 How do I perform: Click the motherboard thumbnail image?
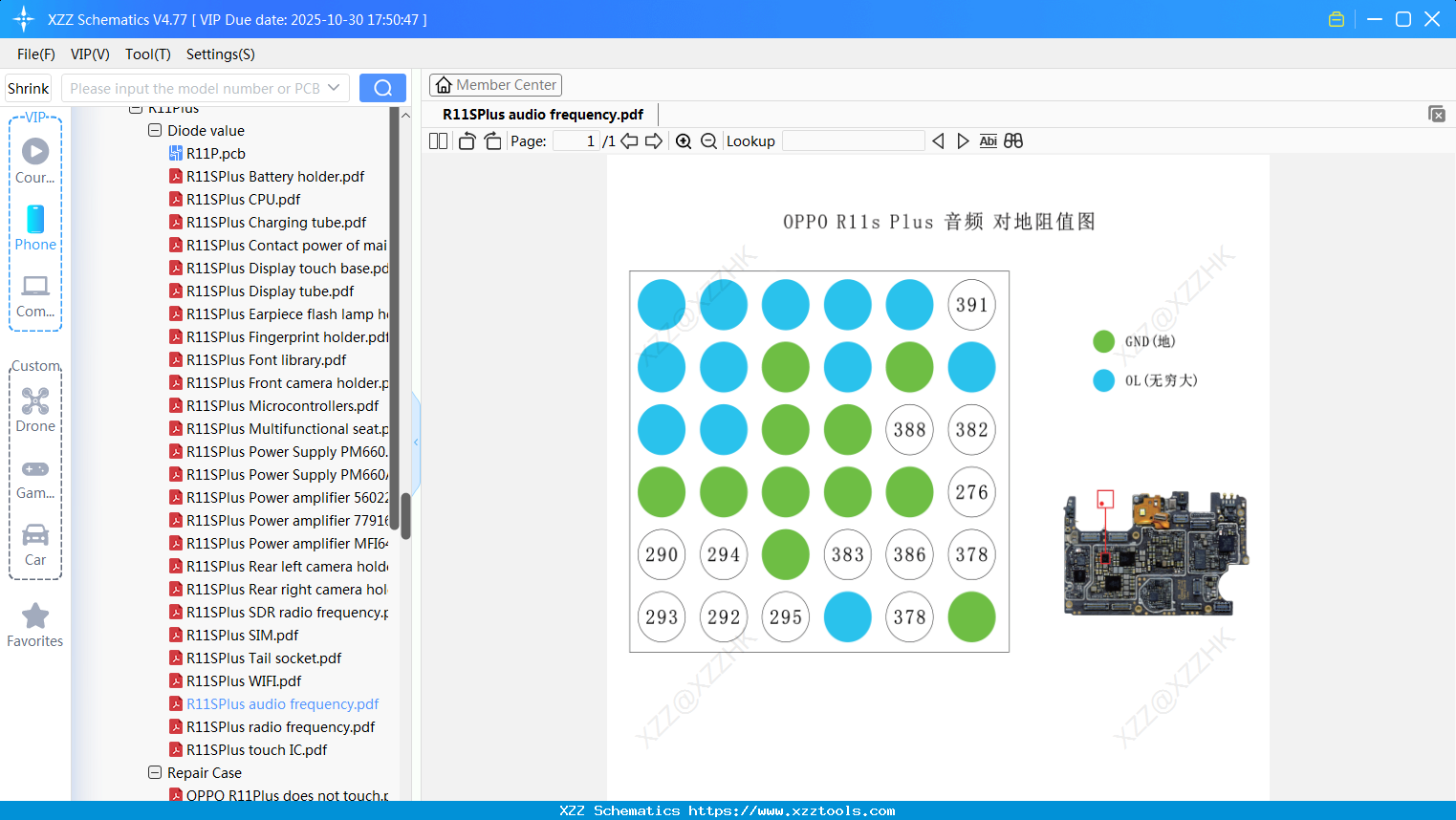tap(1156, 552)
